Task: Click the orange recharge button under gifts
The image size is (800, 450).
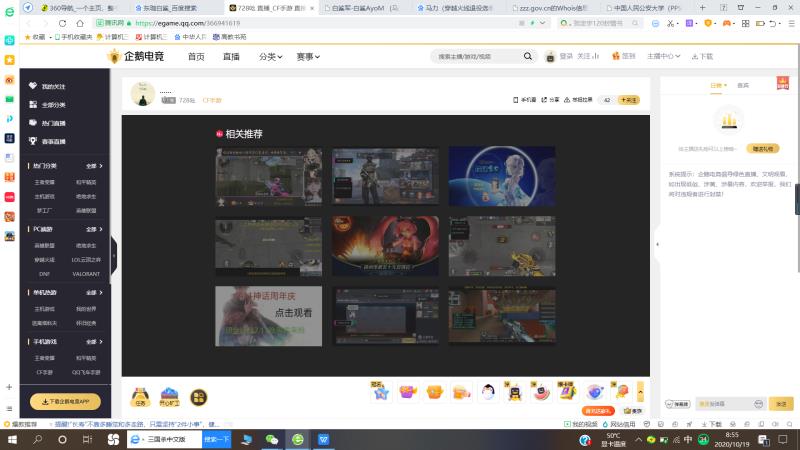Action: click(598, 411)
